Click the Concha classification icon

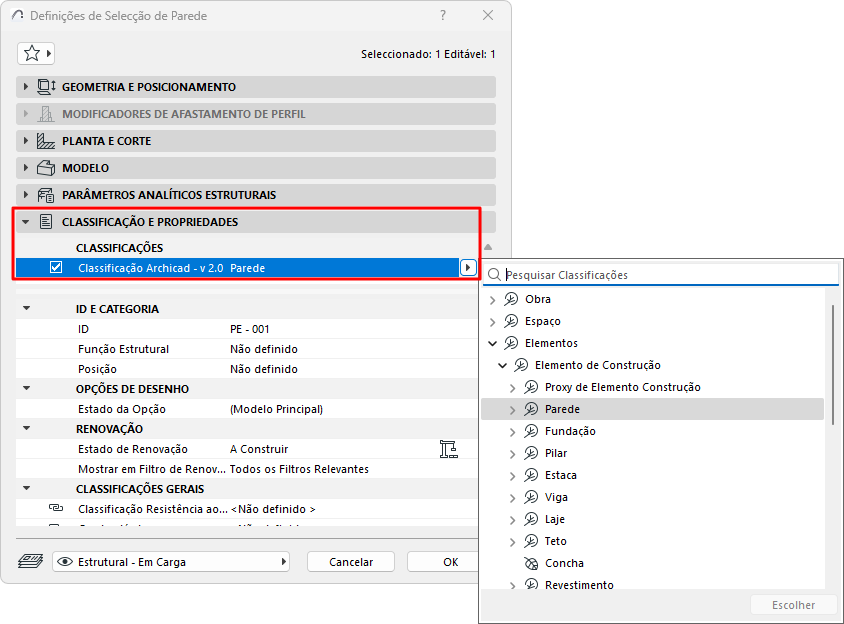pyautogui.click(x=531, y=563)
